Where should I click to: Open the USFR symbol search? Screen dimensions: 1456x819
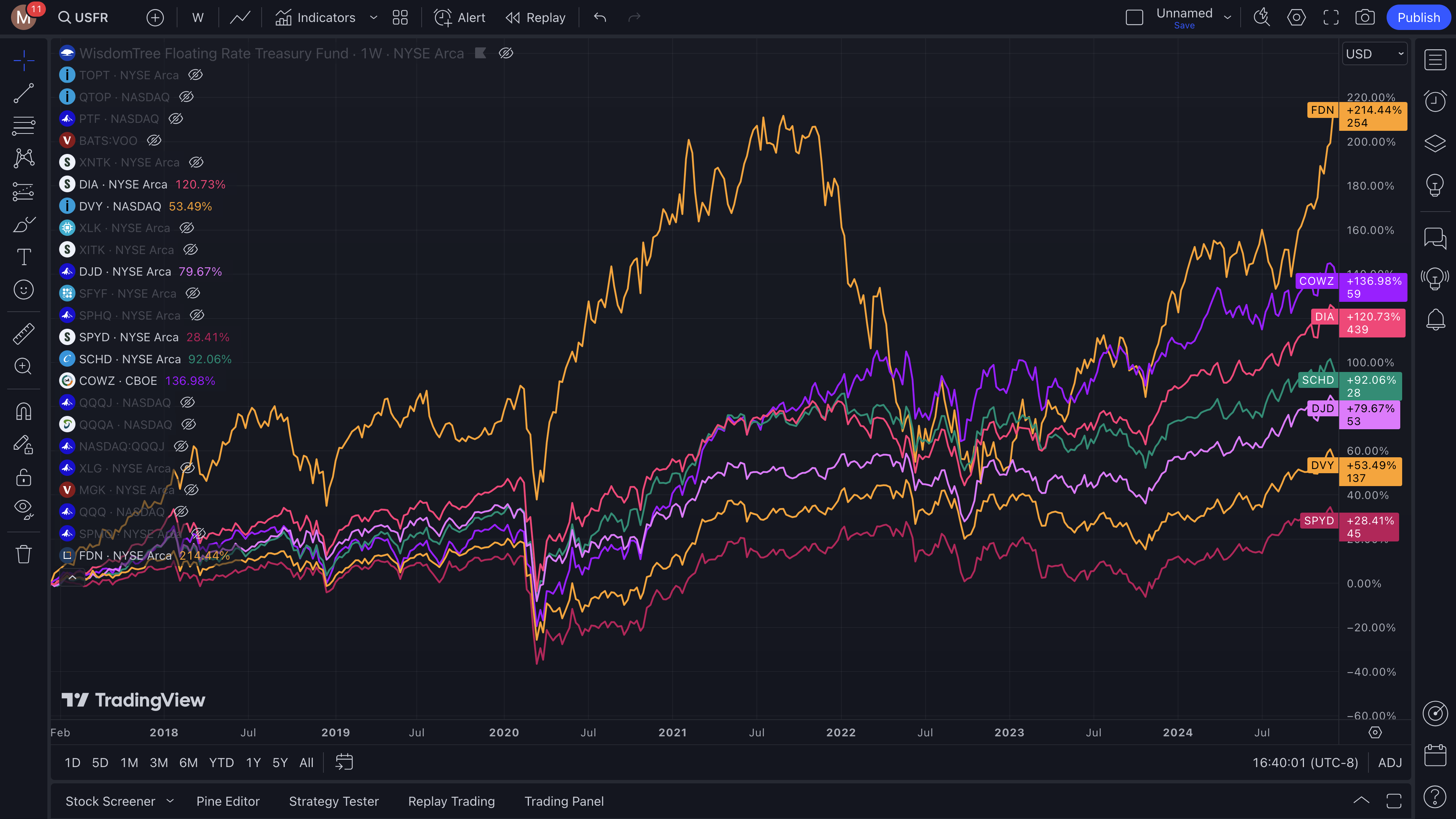pyautogui.click(x=84, y=17)
